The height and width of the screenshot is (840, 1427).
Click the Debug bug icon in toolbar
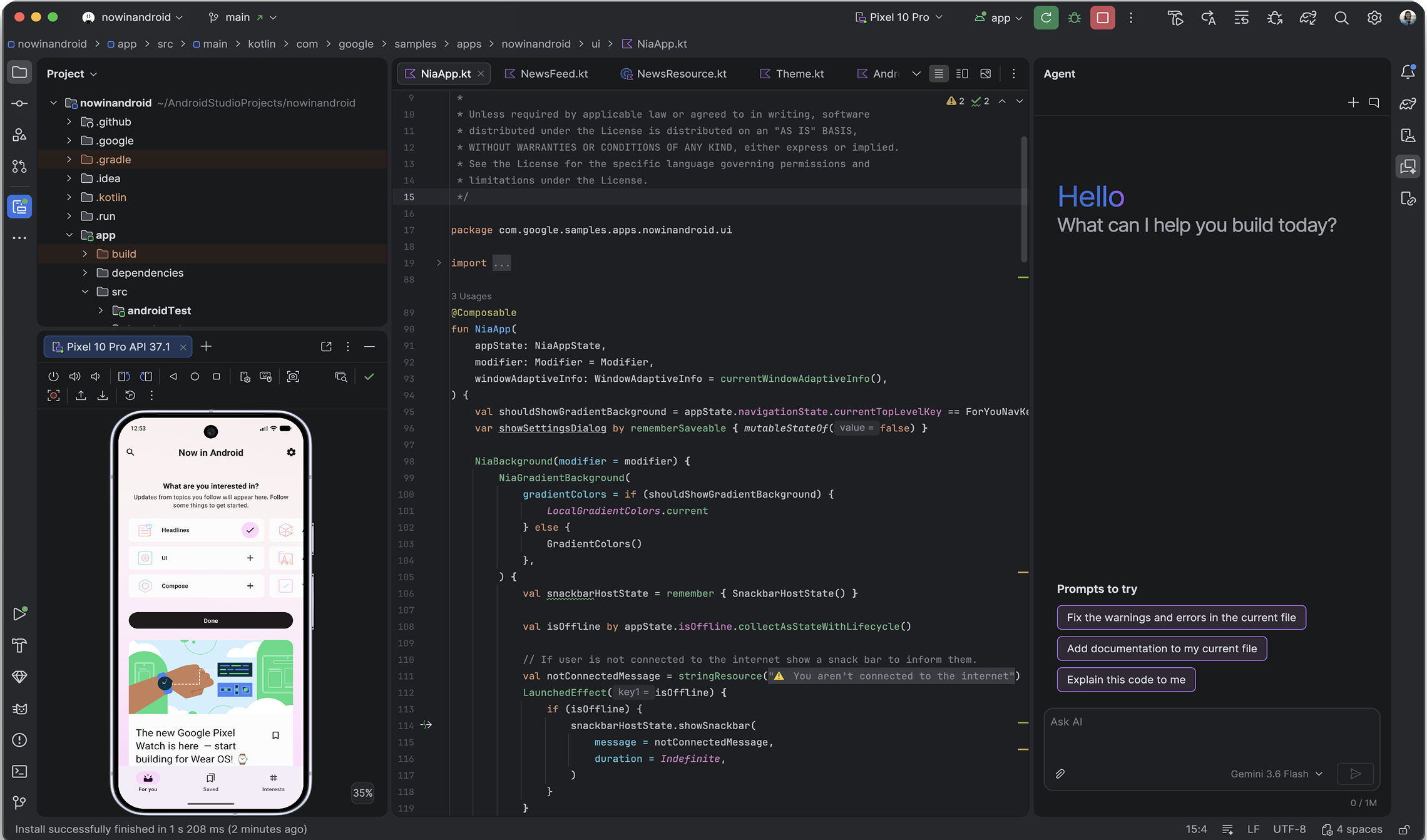(x=1075, y=18)
